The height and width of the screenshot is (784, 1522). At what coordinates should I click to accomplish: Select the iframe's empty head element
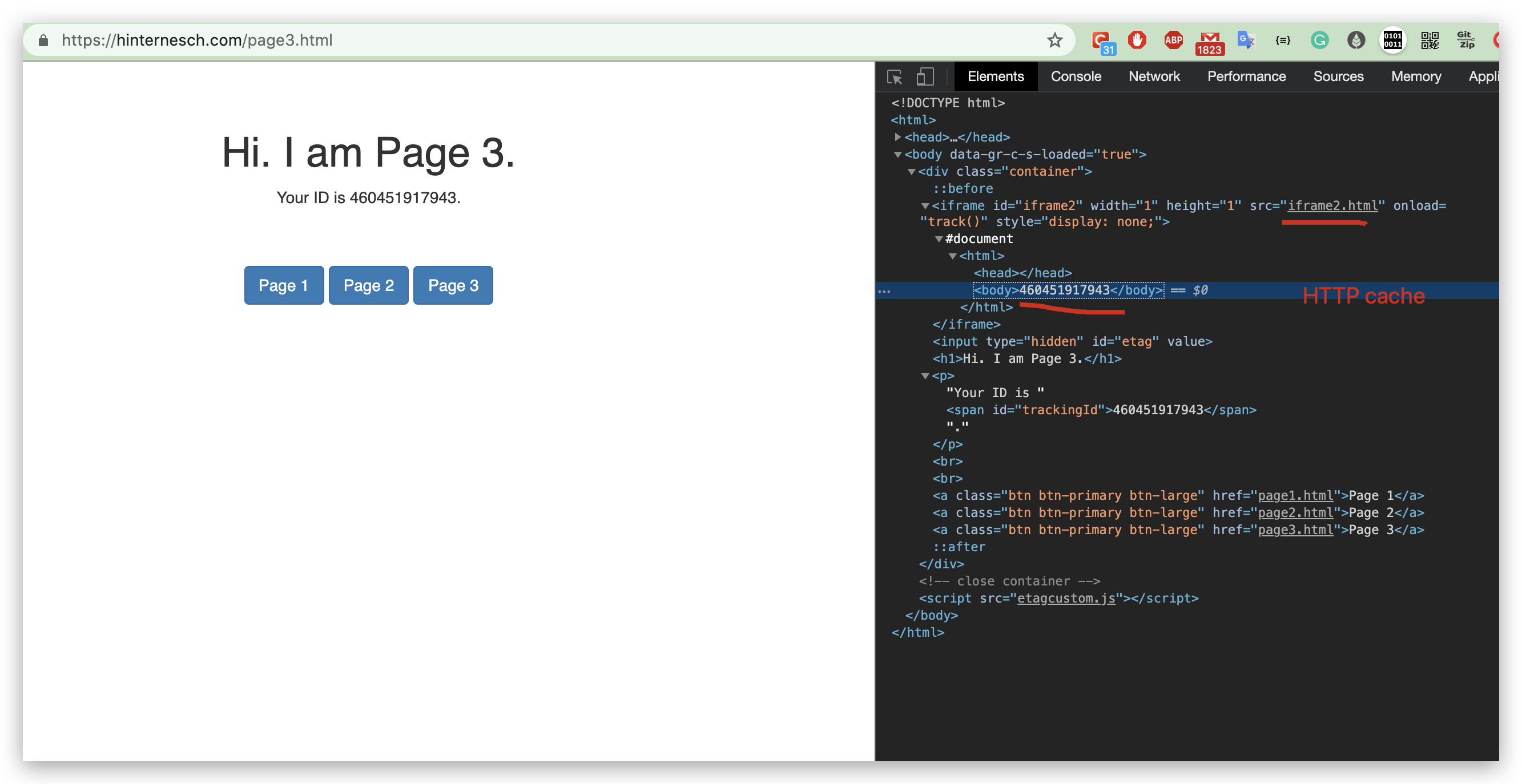coord(1022,273)
